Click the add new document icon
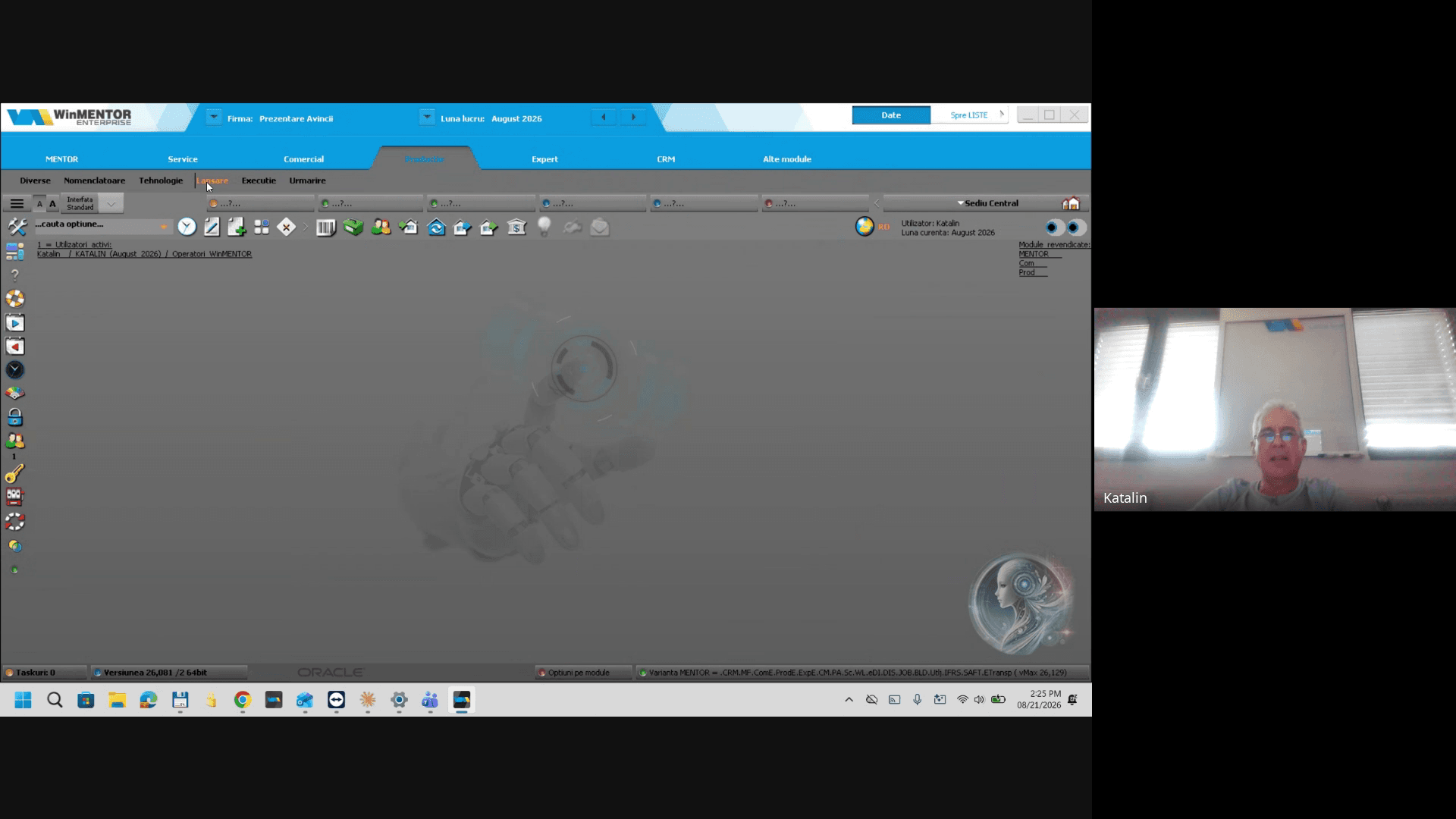Viewport: 1456px width, 819px height. click(x=237, y=227)
